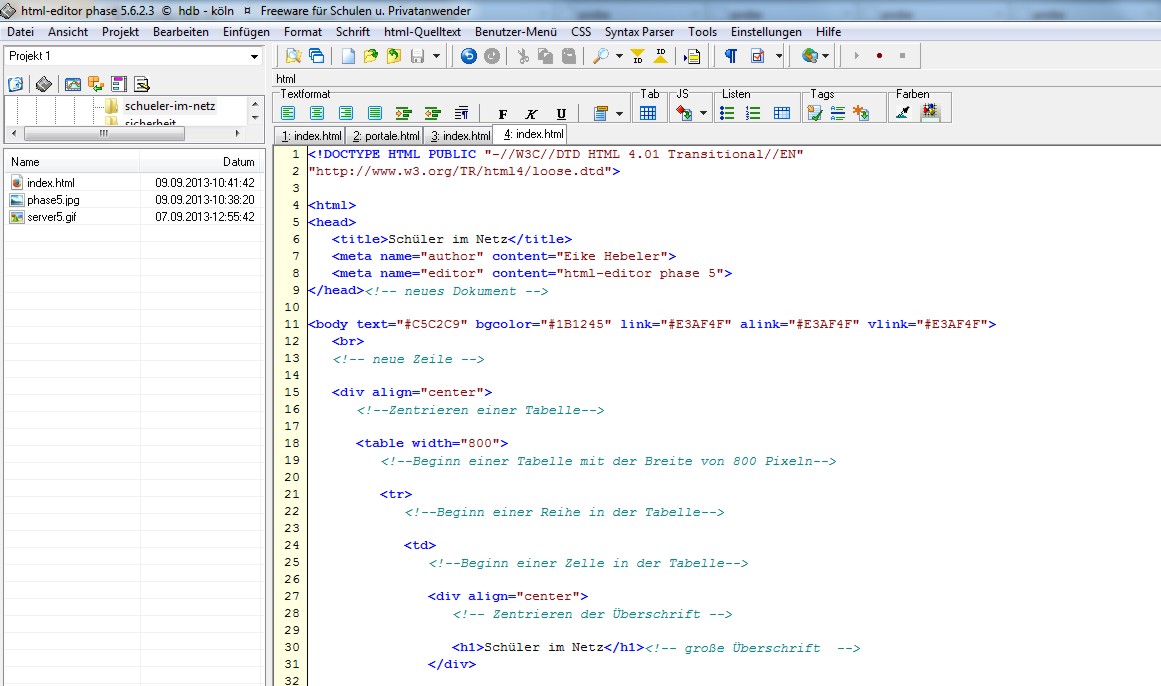Expand the save icon dropdown arrow

pyautogui.click(x=436, y=56)
